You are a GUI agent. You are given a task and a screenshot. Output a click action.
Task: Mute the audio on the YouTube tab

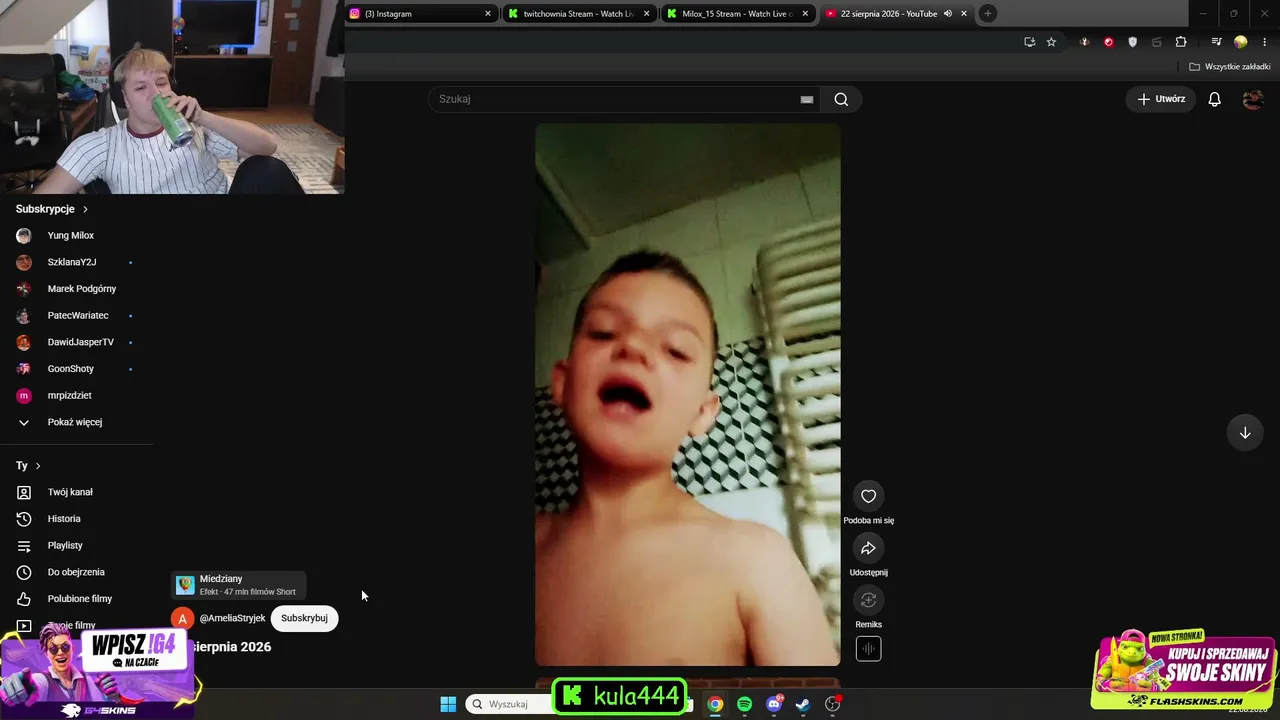pyautogui.click(x=947, y=14)
